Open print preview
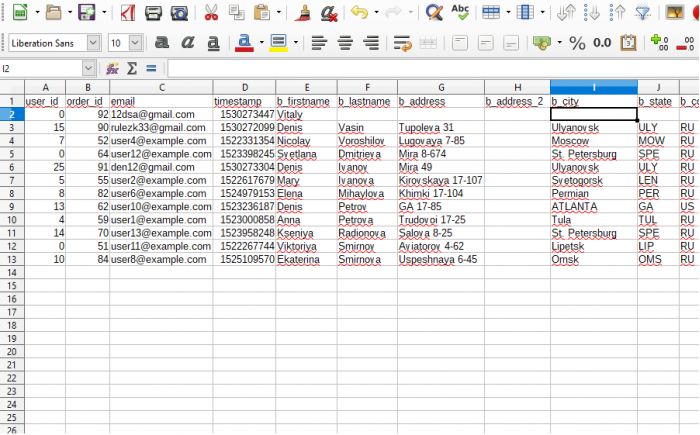The width and height of the screenshot is (700, 435). click(x=179, y=13)
